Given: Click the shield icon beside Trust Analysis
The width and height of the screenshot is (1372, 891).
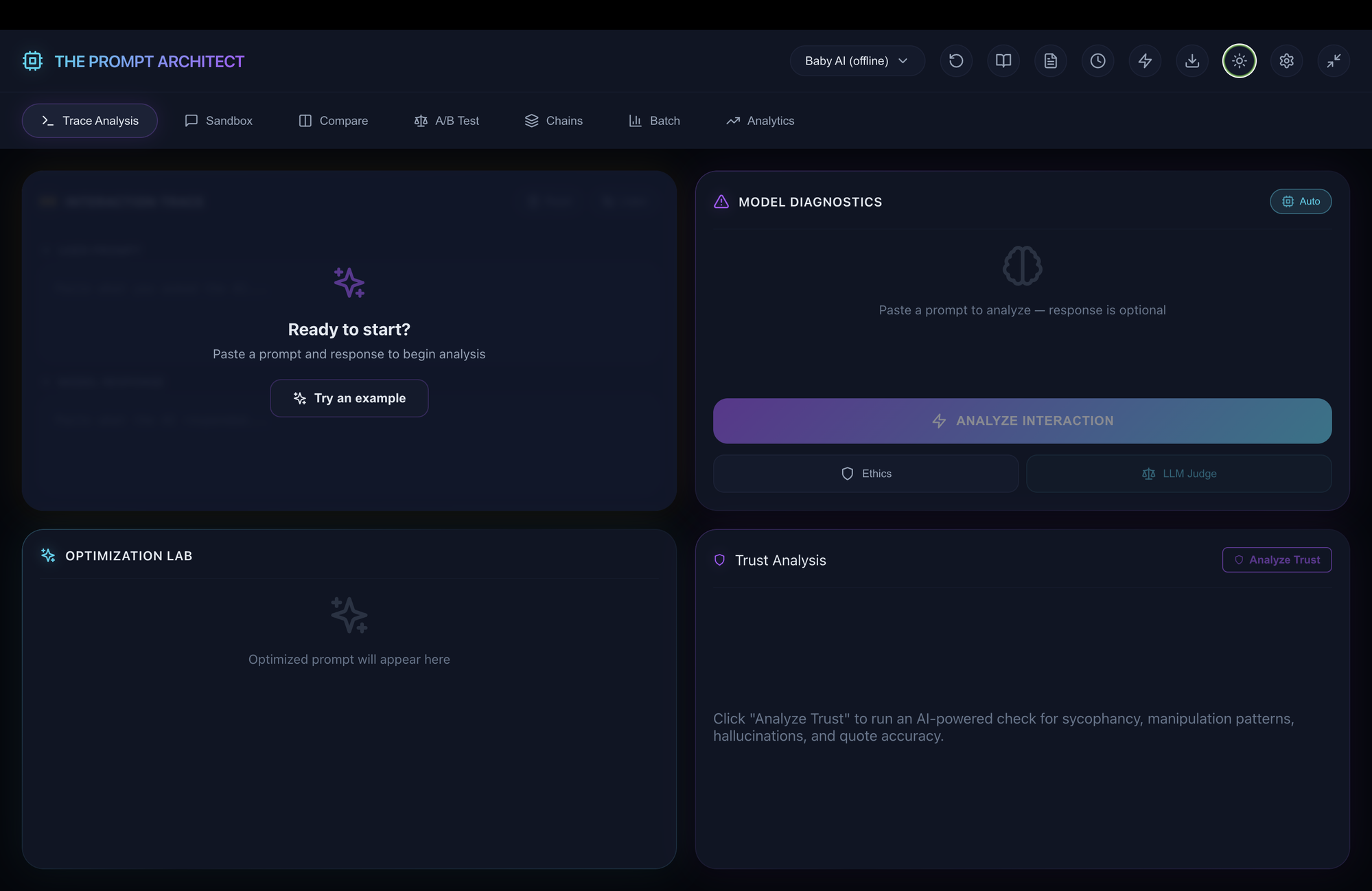Looking at the screenshot, I should (x=719, y=560).
